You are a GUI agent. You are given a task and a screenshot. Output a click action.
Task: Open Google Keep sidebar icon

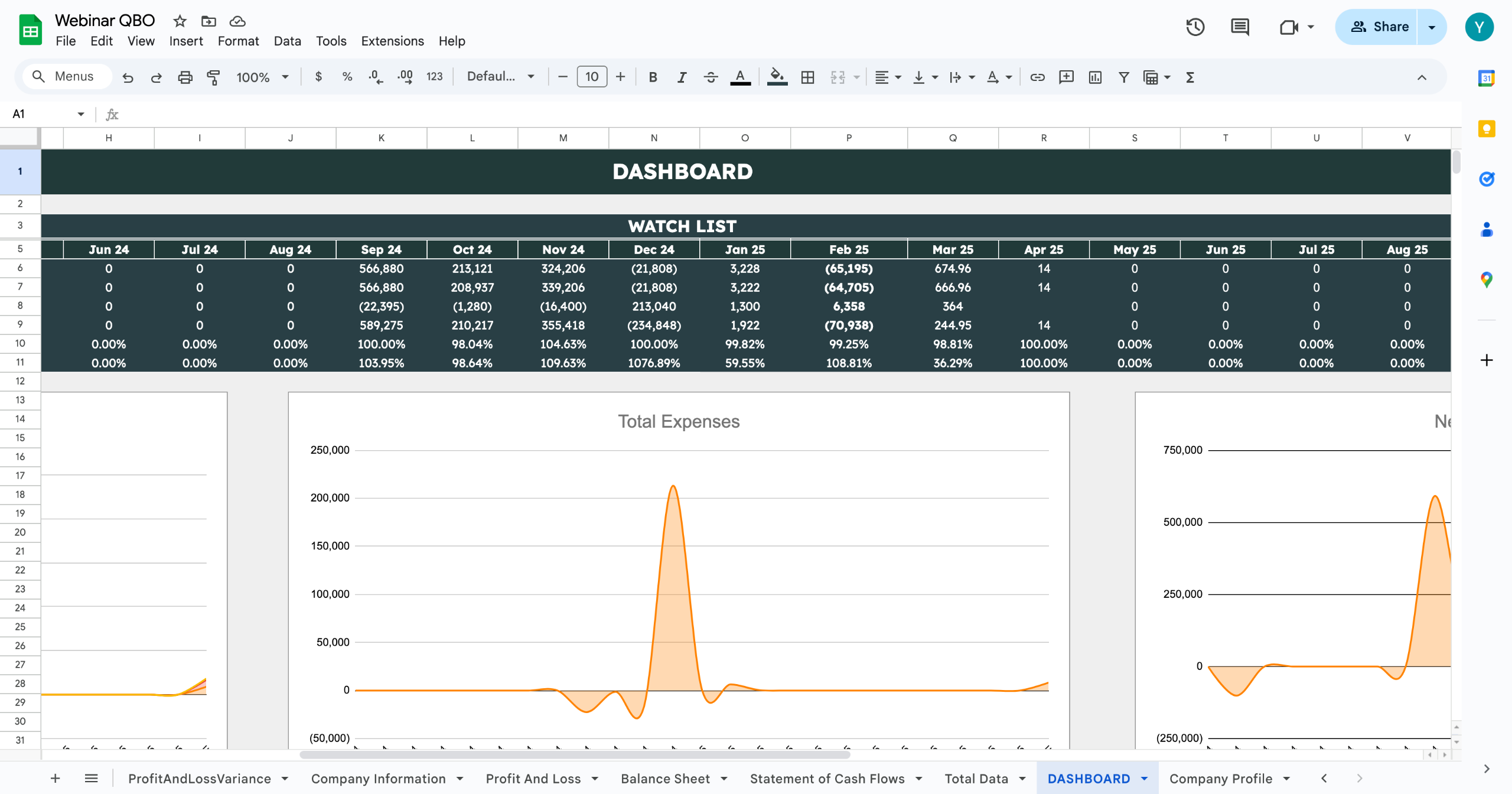pyautogui.click(x=1486, y=129)
